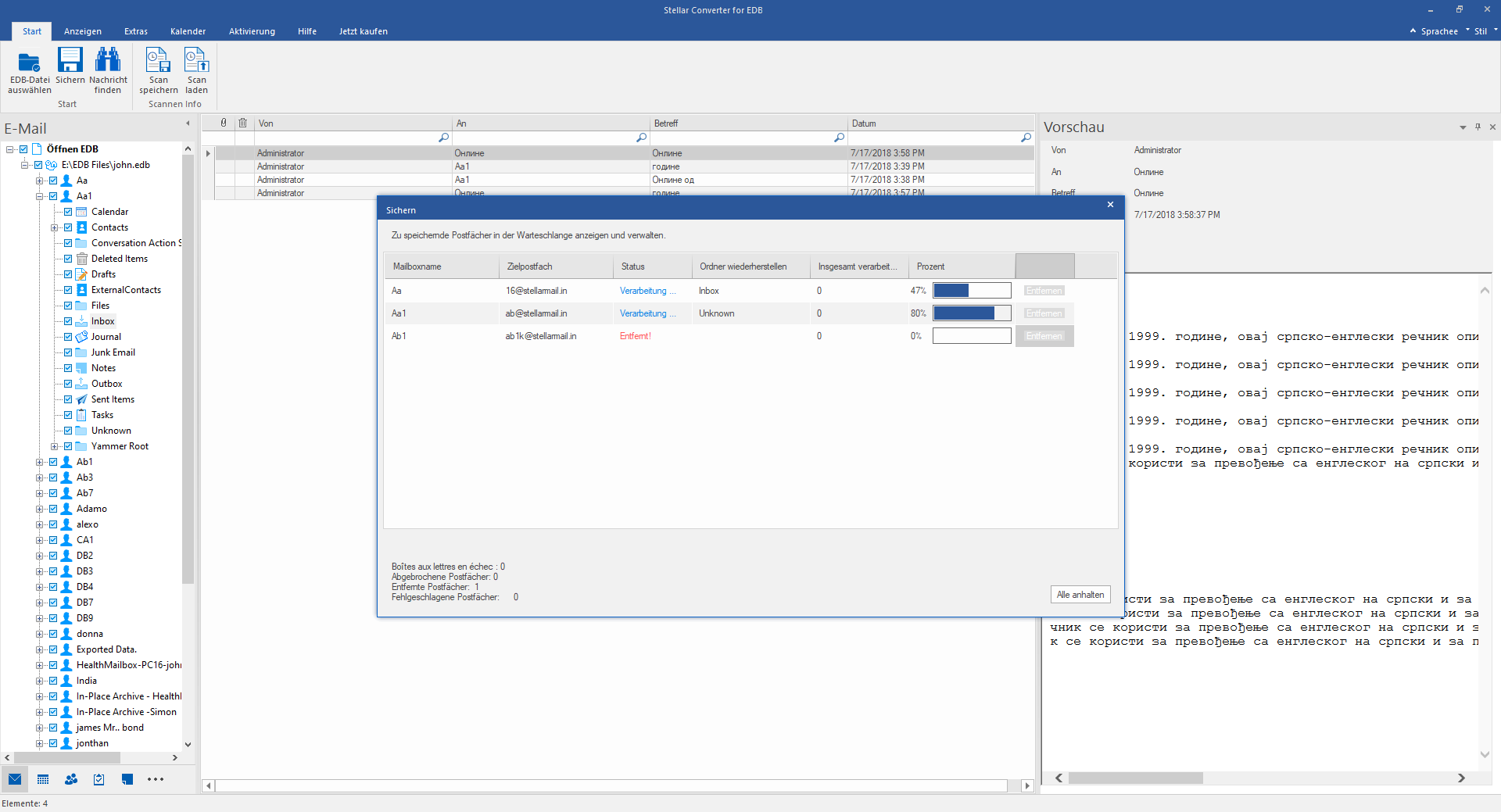The image size is (1501, 812).
Task: Click Entfernen button for mailbox Aa1
Action: pos(1044,313)
